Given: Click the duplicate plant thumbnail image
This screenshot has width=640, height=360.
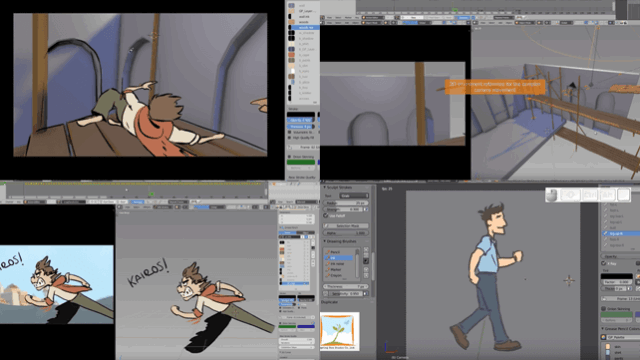Looking at the screenshot, I should tap(340, 331).
